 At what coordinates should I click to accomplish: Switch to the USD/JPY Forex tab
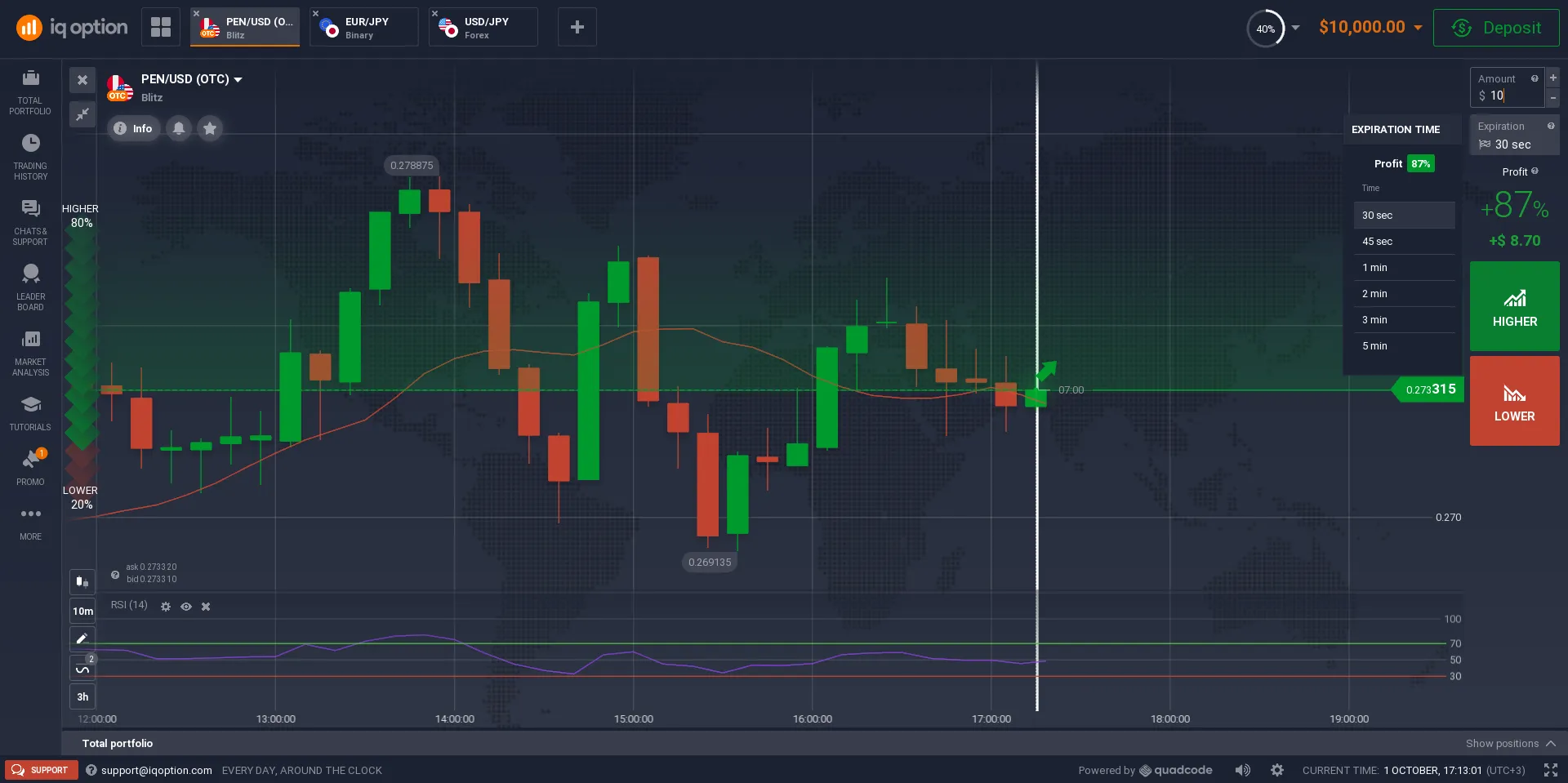point(483,28)
